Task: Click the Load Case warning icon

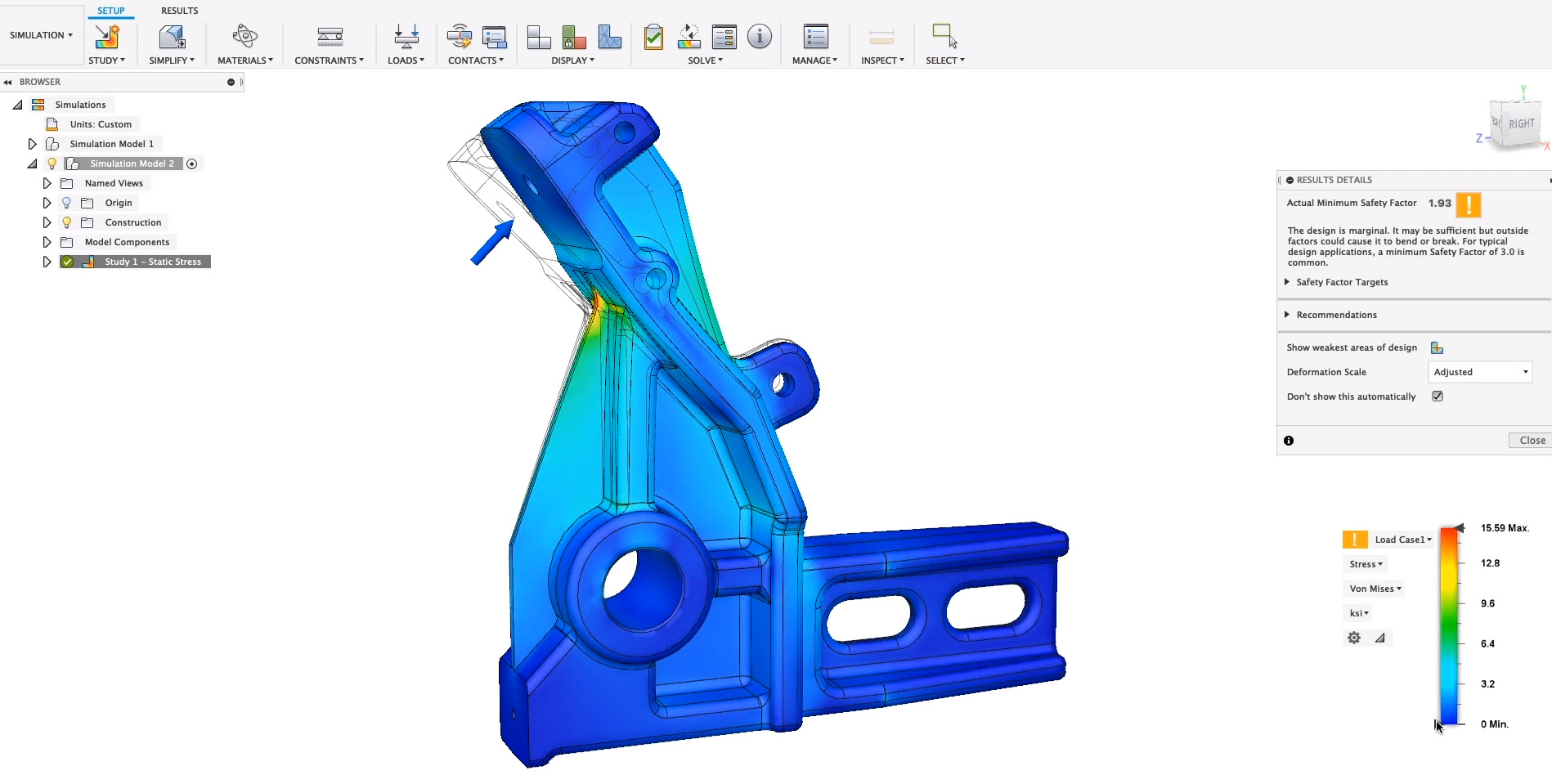Action: [1355, 540]
